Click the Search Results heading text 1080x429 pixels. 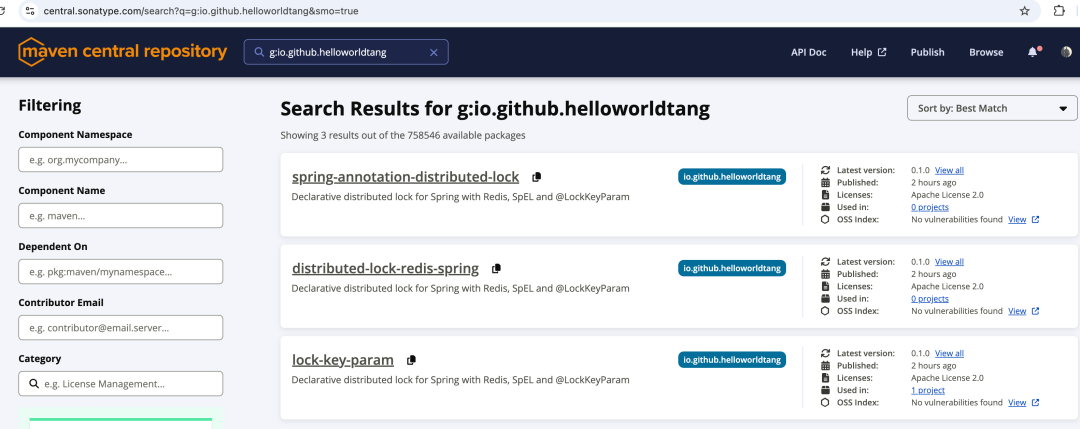coord(495,109)
